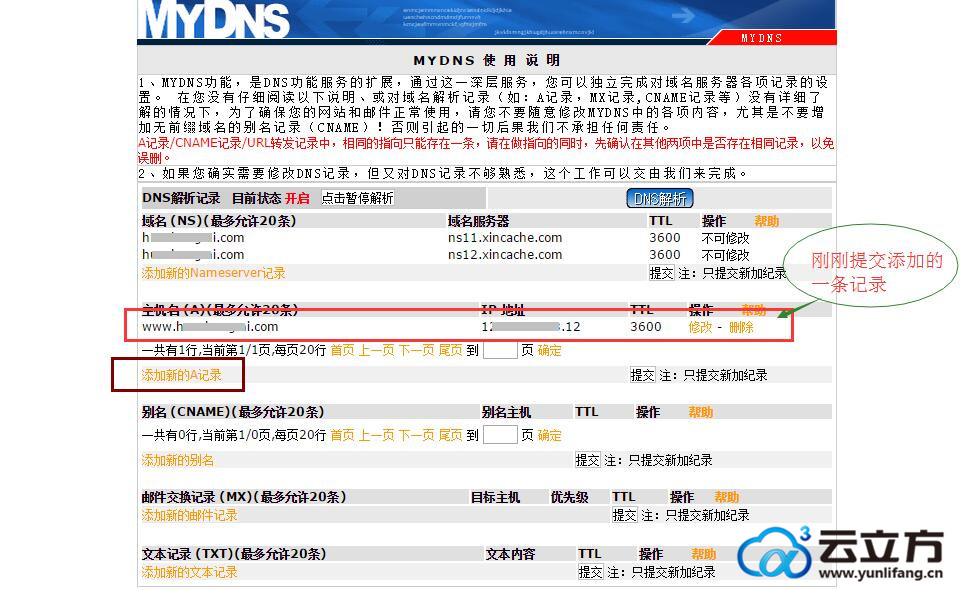
Task: Click 提交 beside 添加新的A记录
Action: [642, 375]
